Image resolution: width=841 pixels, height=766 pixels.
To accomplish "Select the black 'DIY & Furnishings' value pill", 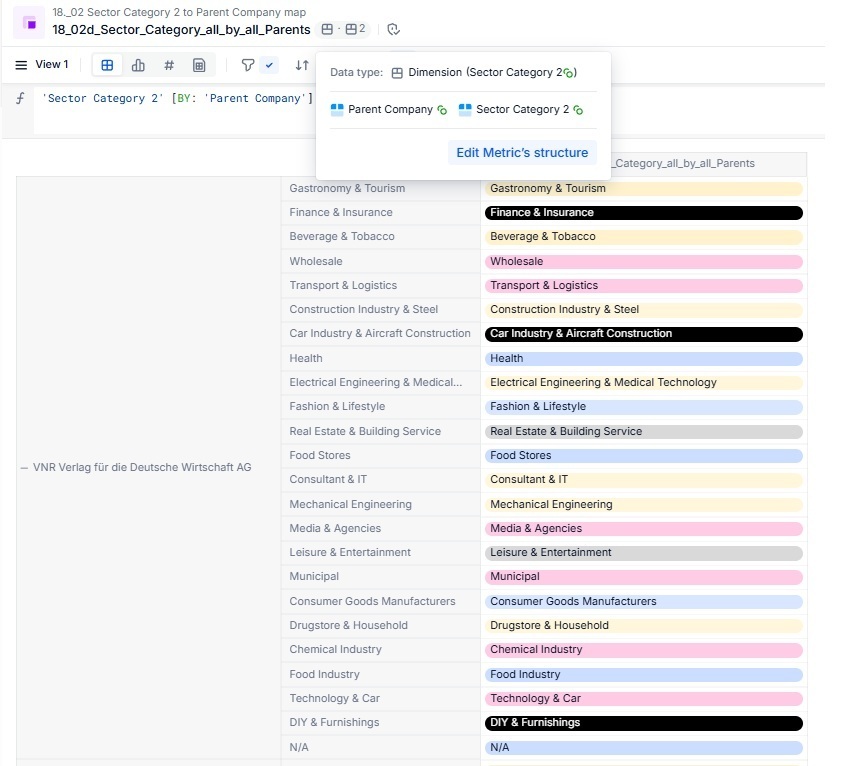I will tap(644, 723).
